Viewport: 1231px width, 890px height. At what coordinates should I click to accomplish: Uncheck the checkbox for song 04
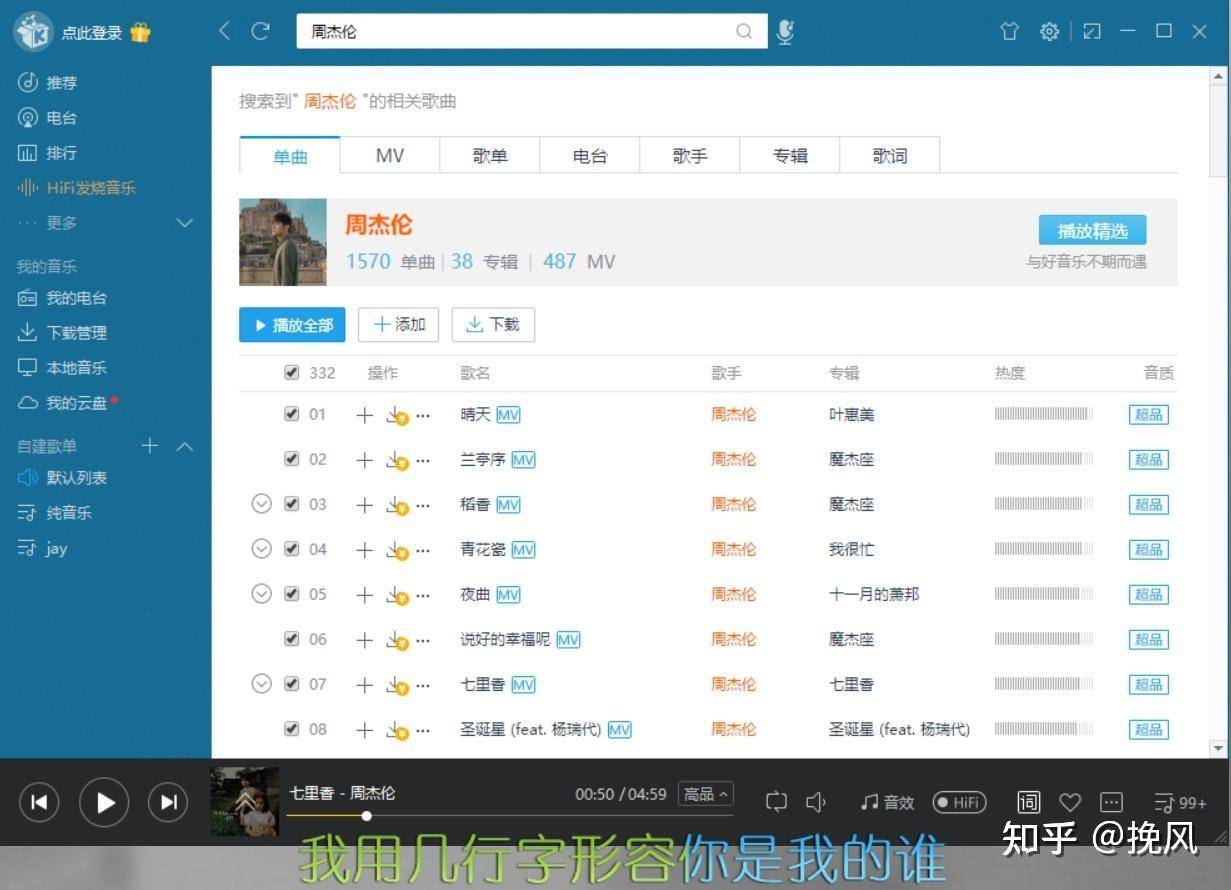click(291, 548)
